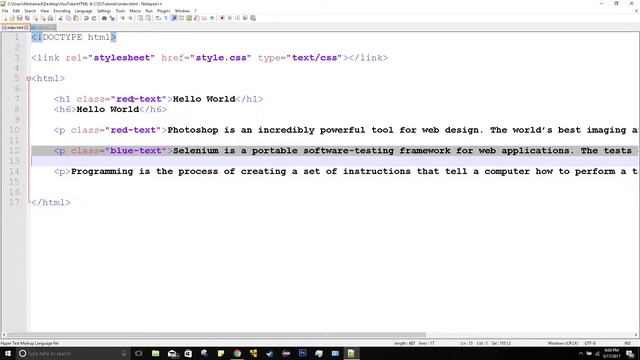Click the taskbar search box
This screenshot has height=360, width=640.
73,353
